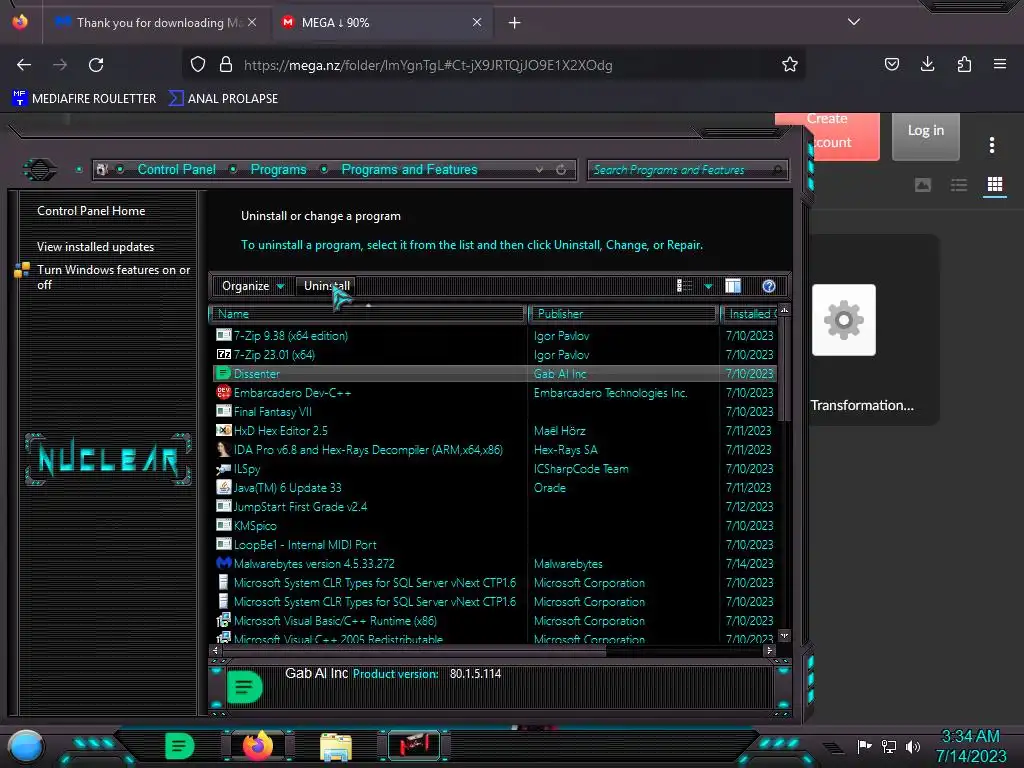Select Embarcadero Dev-C++ entry
Screen dimensions: 1024x768
pos(495,392)
